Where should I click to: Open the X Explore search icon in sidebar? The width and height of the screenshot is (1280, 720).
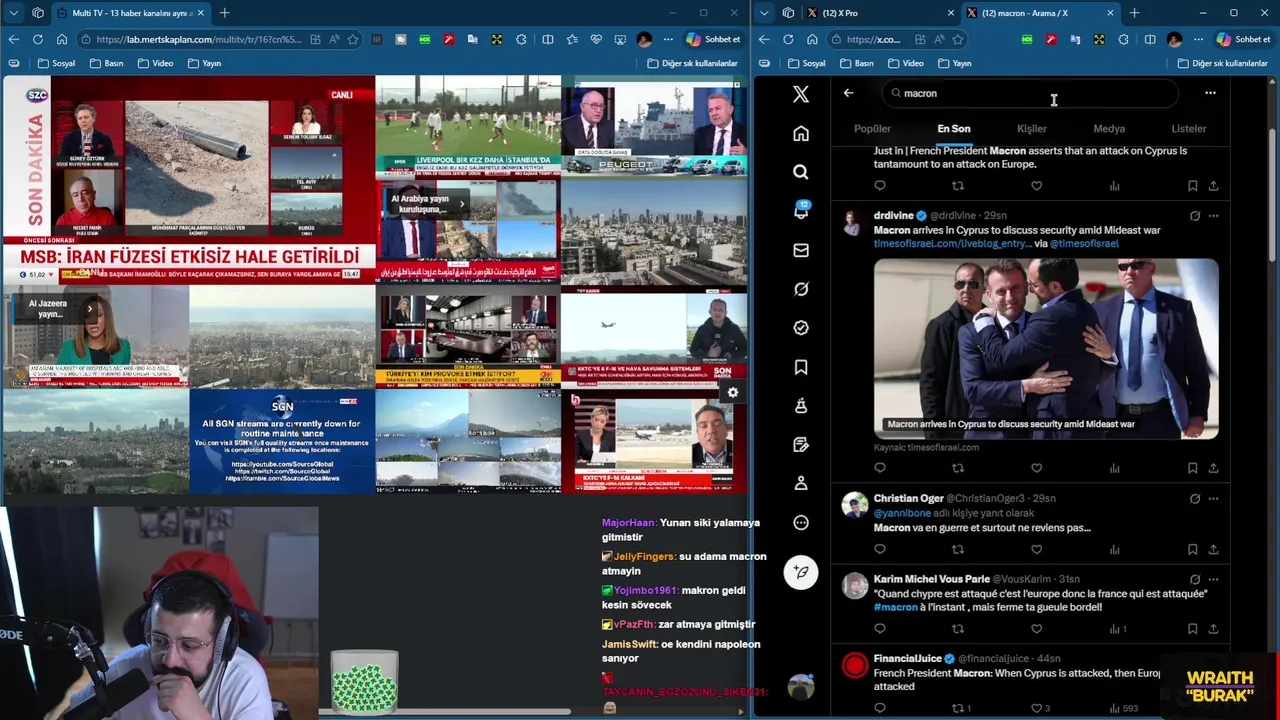tap(801, 172)
